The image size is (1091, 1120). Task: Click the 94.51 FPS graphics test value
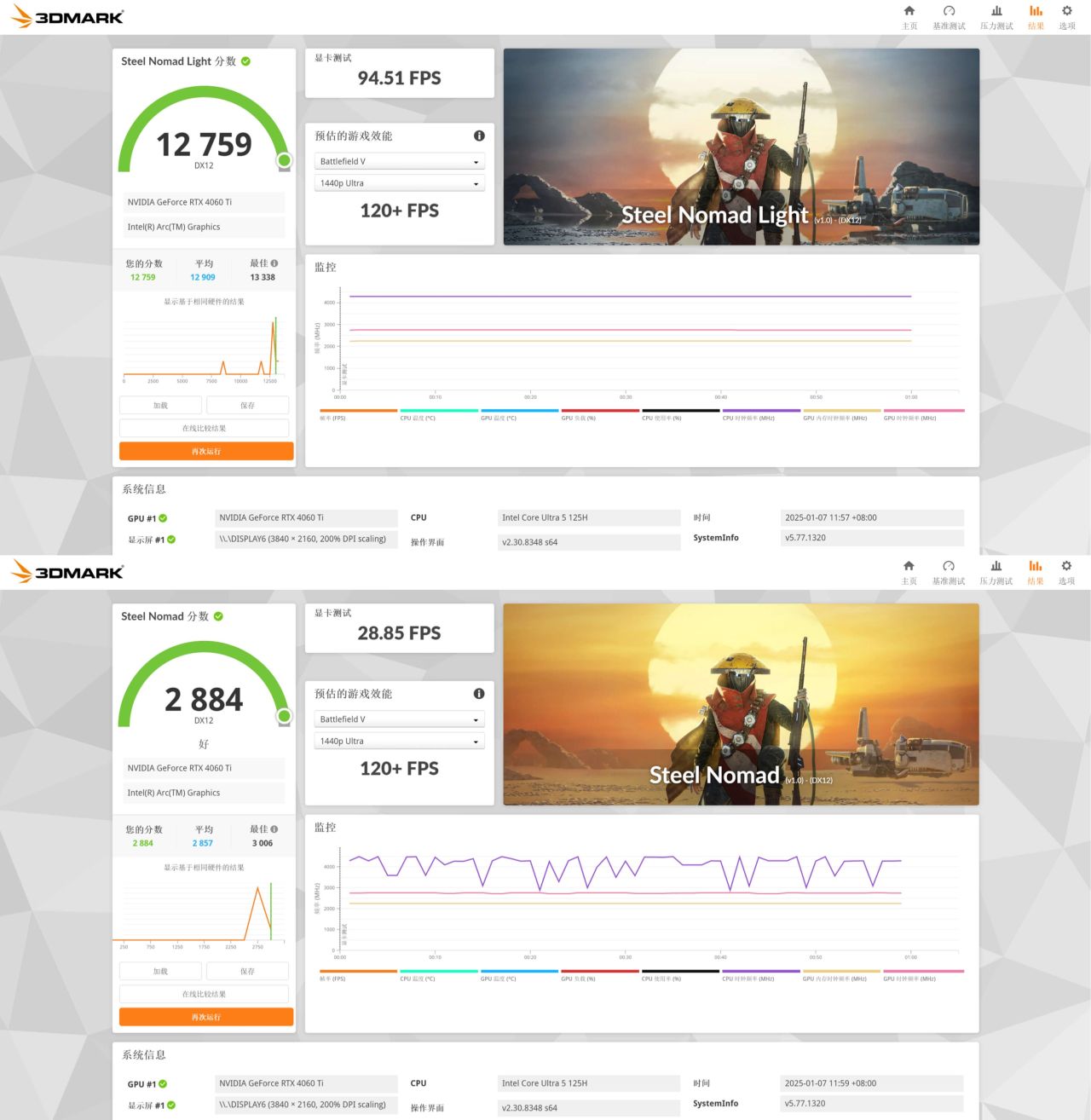click(399, 78)
